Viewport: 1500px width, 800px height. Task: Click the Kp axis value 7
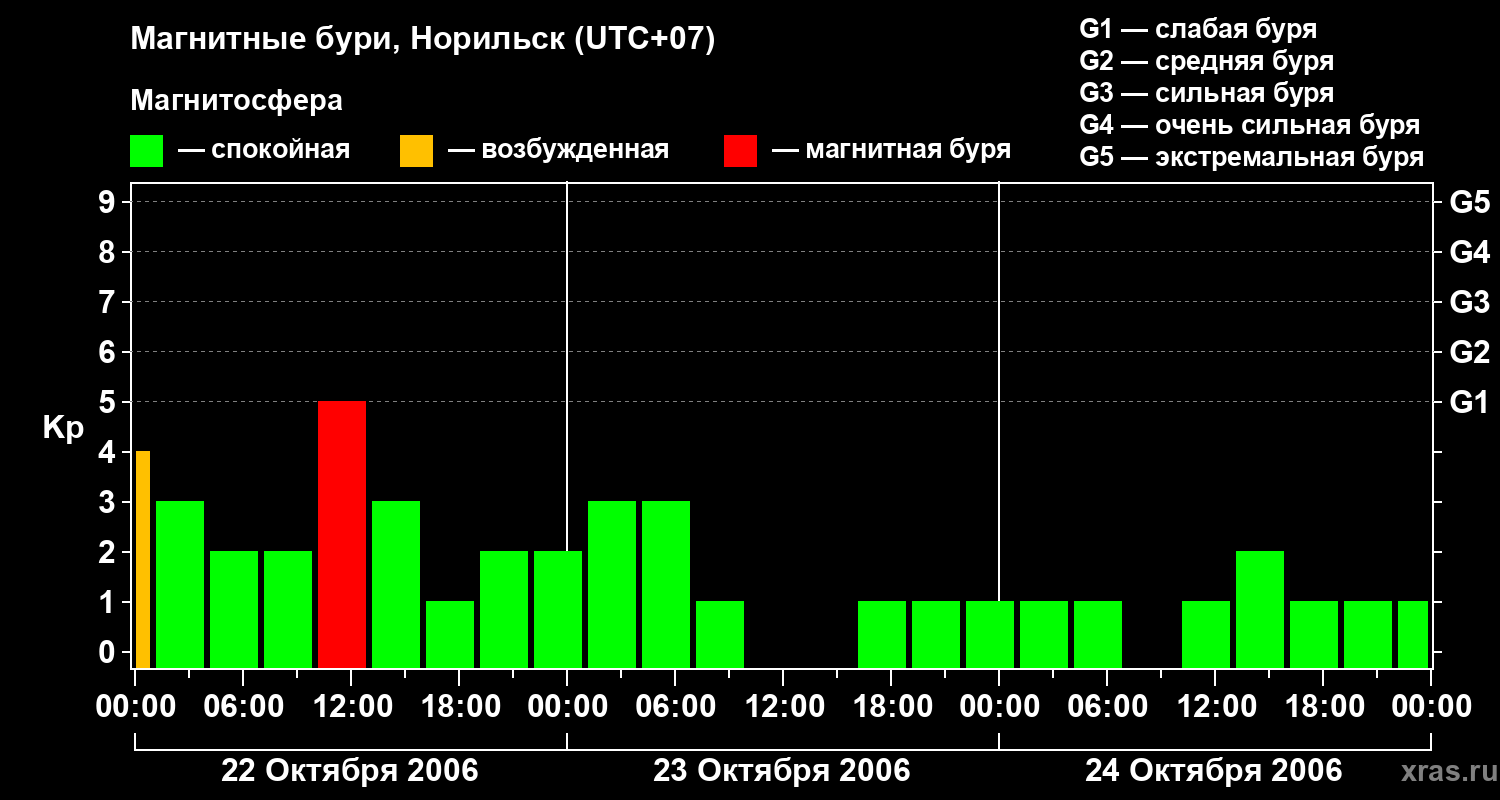109,302
